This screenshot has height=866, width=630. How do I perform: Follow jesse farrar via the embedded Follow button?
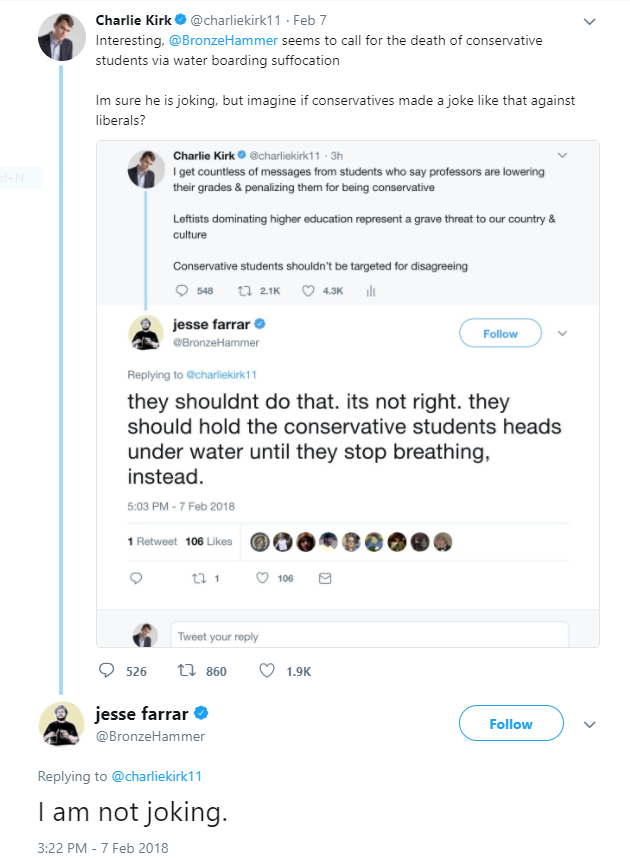tap(500, 333)
